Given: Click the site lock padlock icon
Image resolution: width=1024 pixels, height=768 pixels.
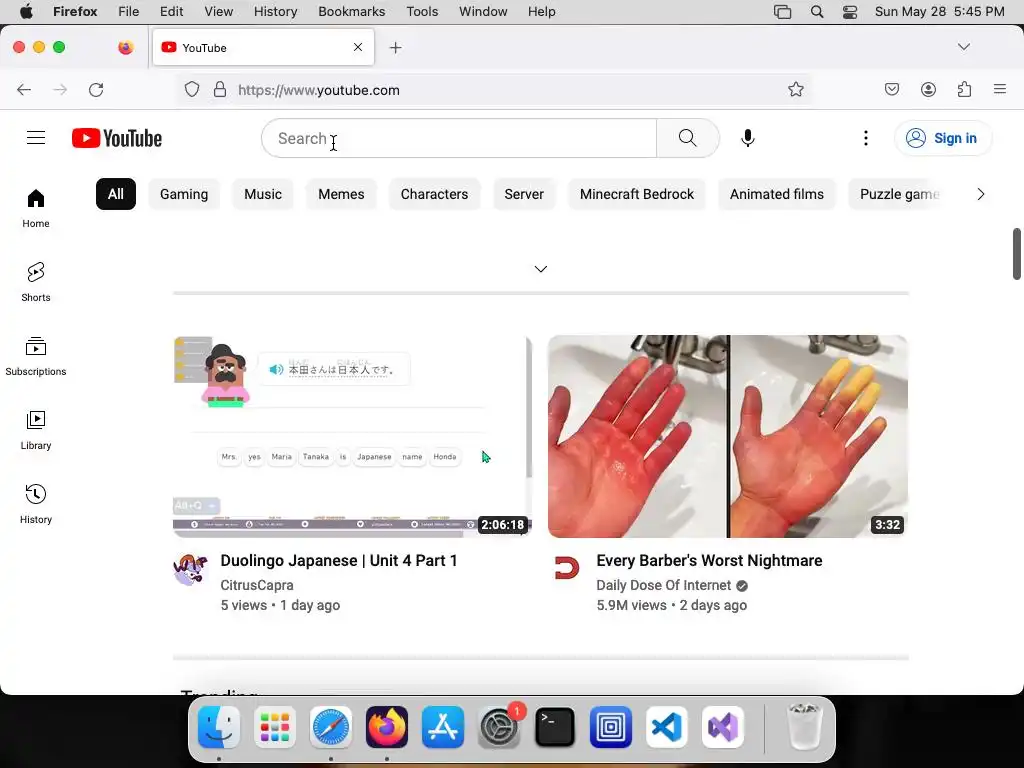Looking at the screenshot, I should pyautogui.click(x=220, y=89).
